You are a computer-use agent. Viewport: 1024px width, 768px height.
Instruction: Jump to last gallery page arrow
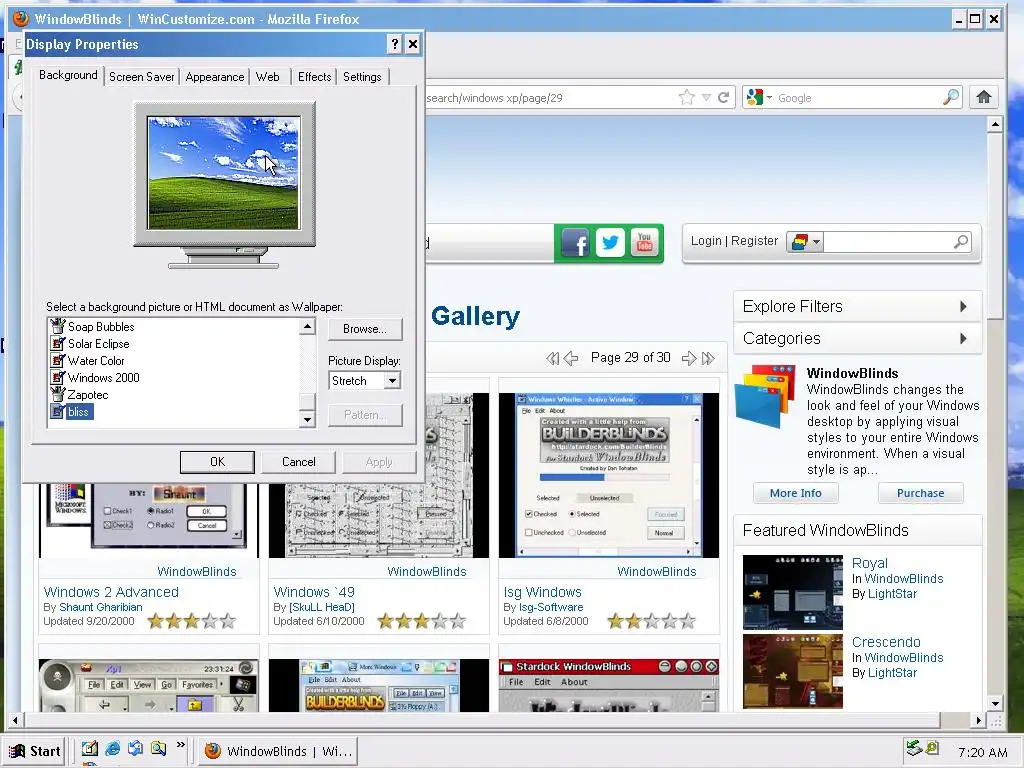tap(708, 358)
